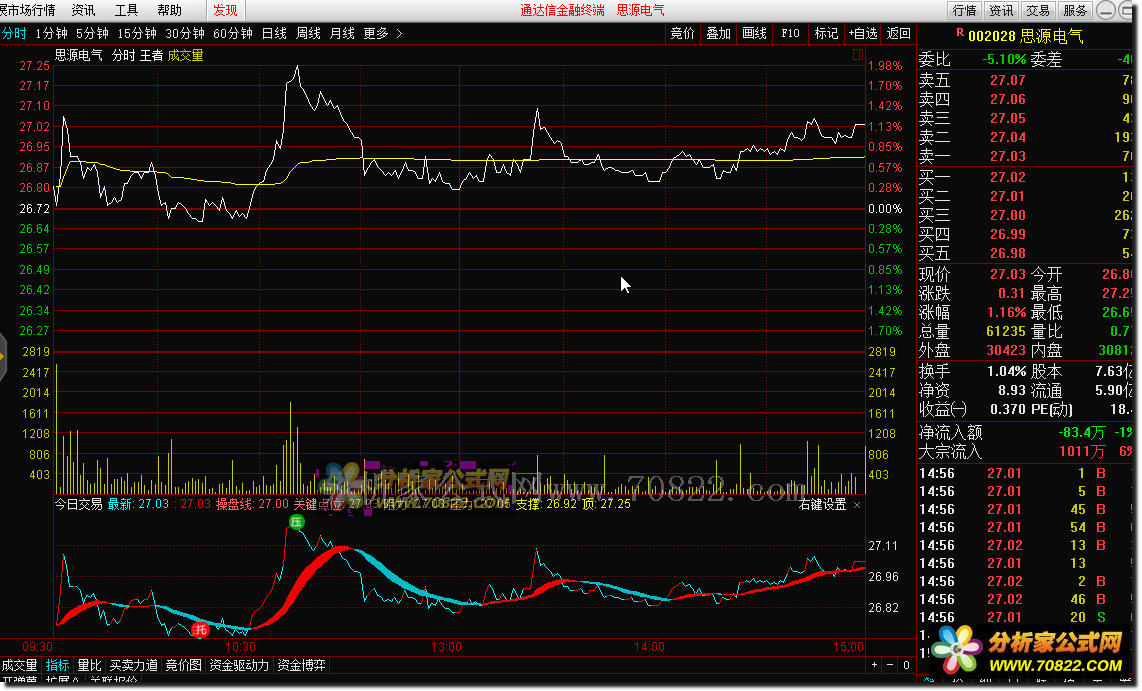Click the 服务 service button
This screenshot has height=691, width=1142.
(1075, 10)
